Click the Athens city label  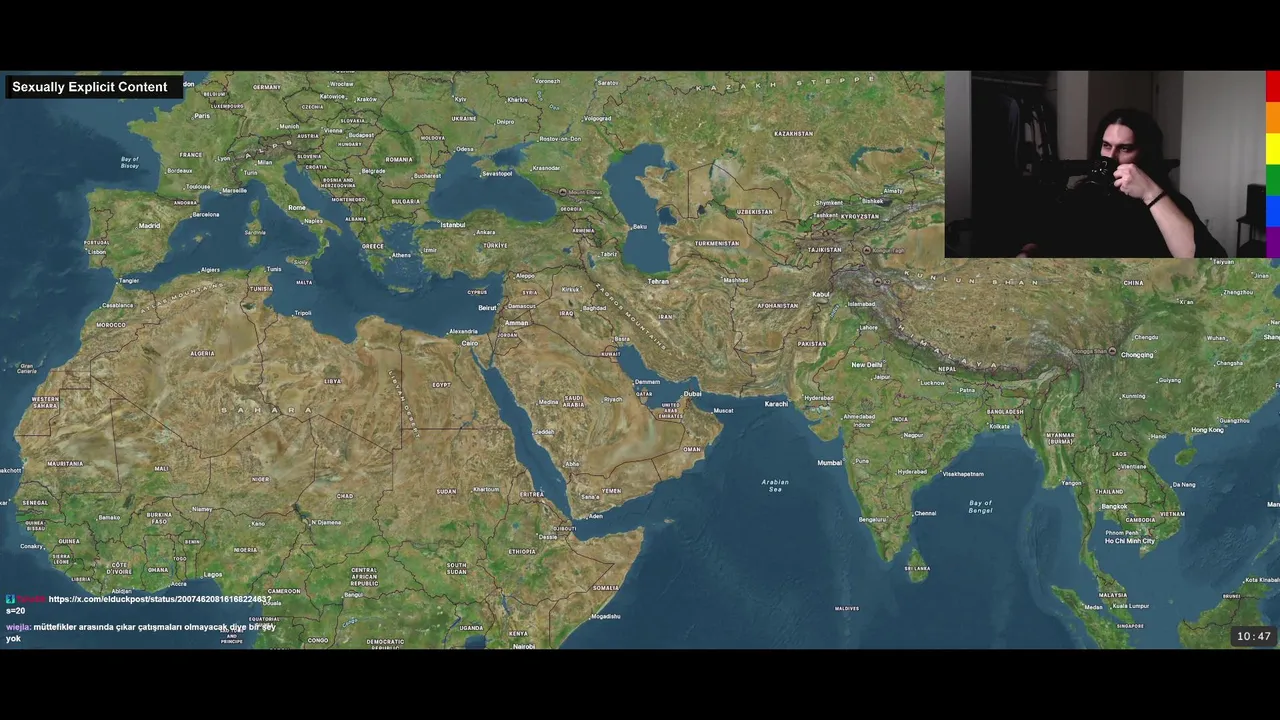(x=401, y=255)
